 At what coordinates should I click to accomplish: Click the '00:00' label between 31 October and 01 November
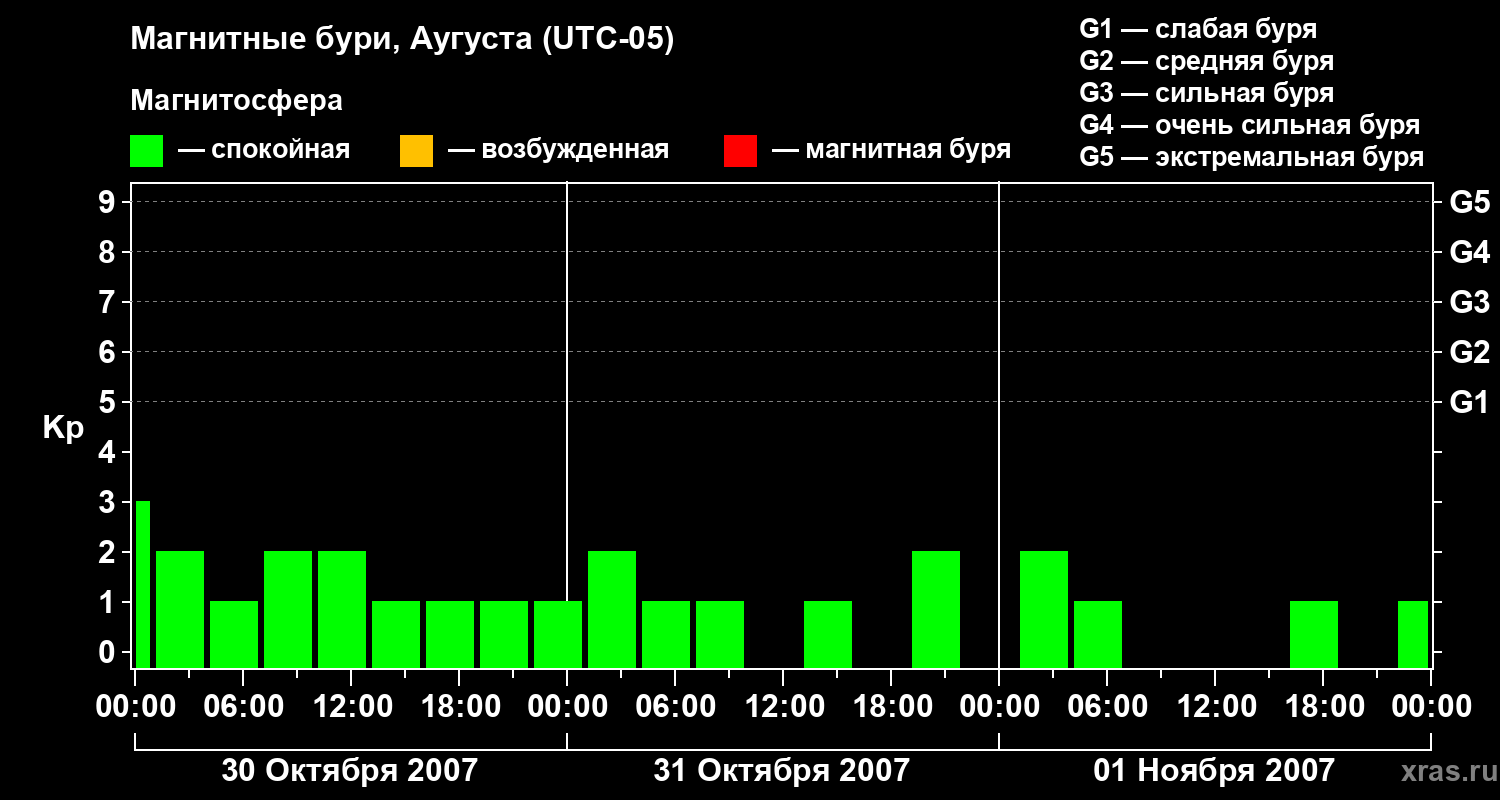pos(999,707)
